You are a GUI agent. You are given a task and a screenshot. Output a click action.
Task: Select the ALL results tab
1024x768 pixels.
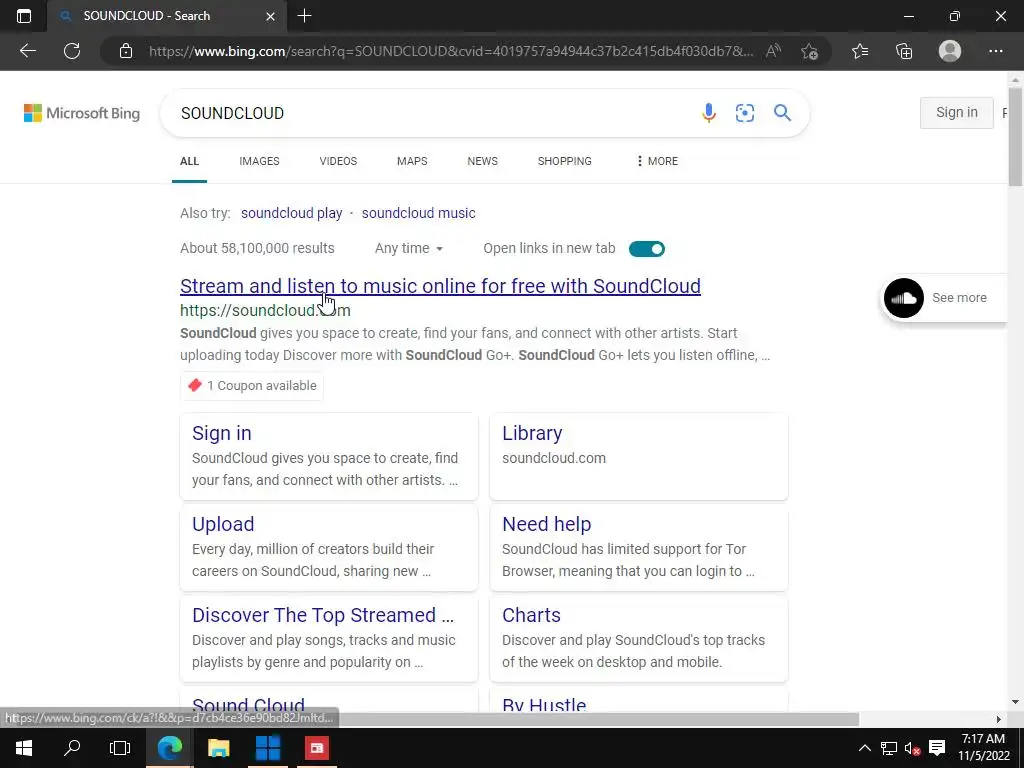(189, 161)
